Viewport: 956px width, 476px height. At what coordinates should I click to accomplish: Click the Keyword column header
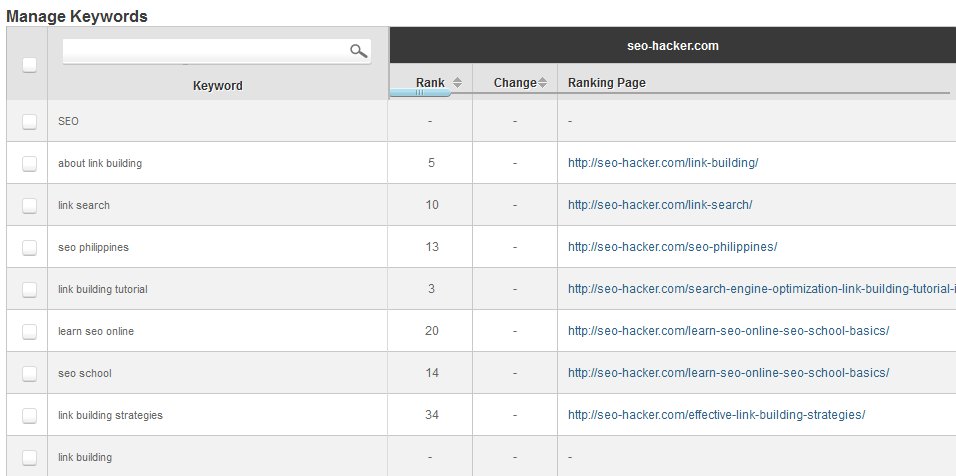[217, 86]
